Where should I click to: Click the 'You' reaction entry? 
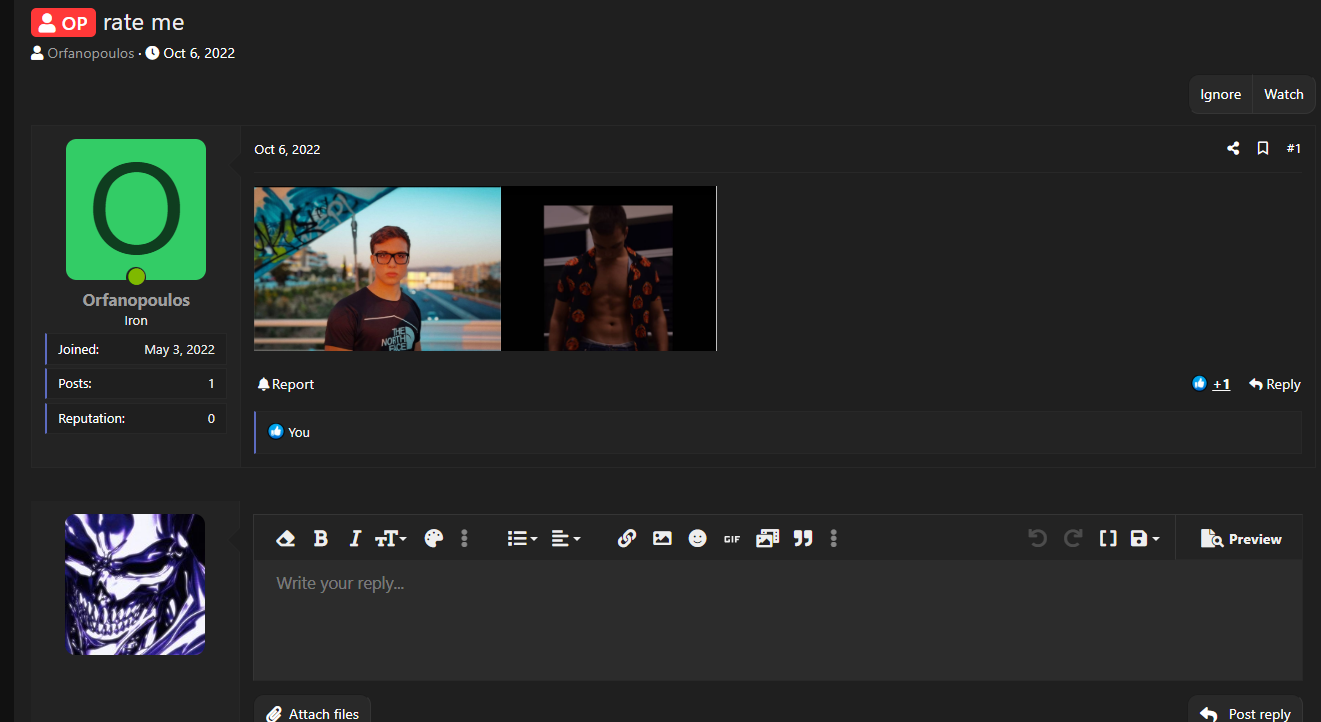click(x=299, y=432)
